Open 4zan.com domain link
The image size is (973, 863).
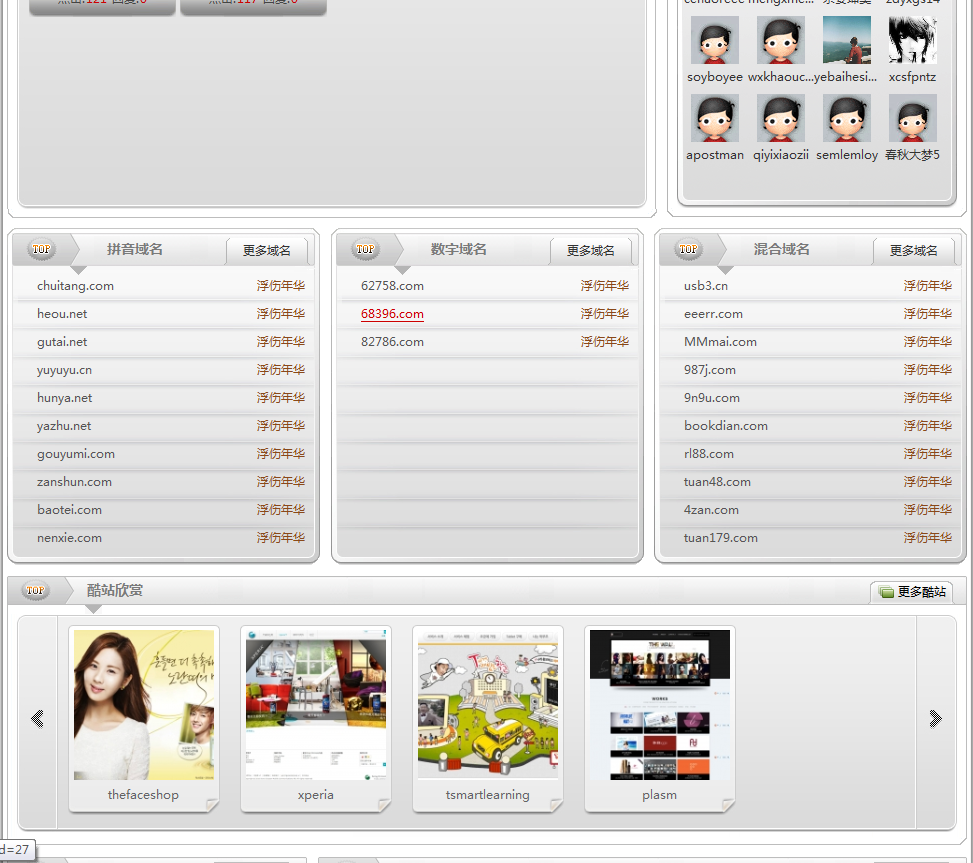(x=711, y=510)
